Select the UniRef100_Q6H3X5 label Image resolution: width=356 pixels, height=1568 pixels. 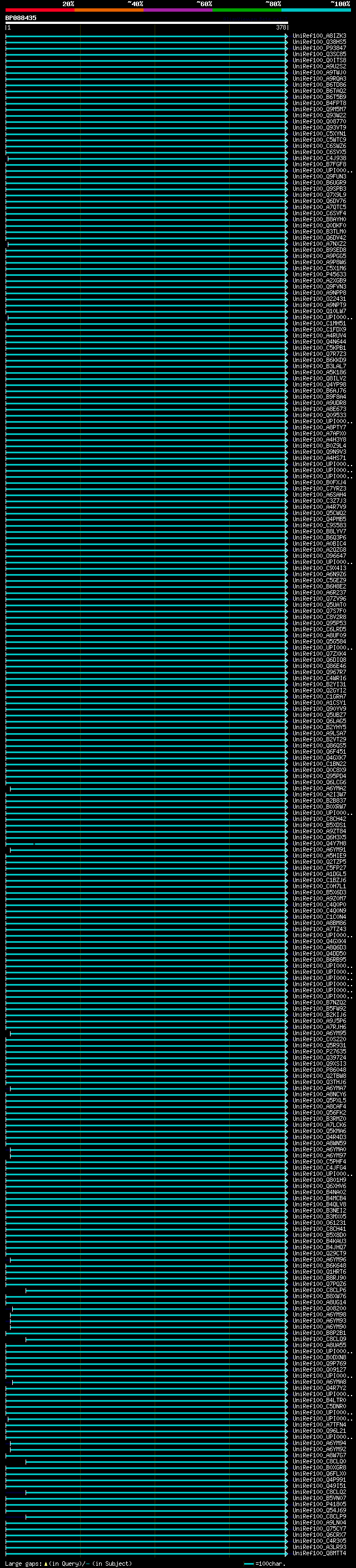click(319, 838)
